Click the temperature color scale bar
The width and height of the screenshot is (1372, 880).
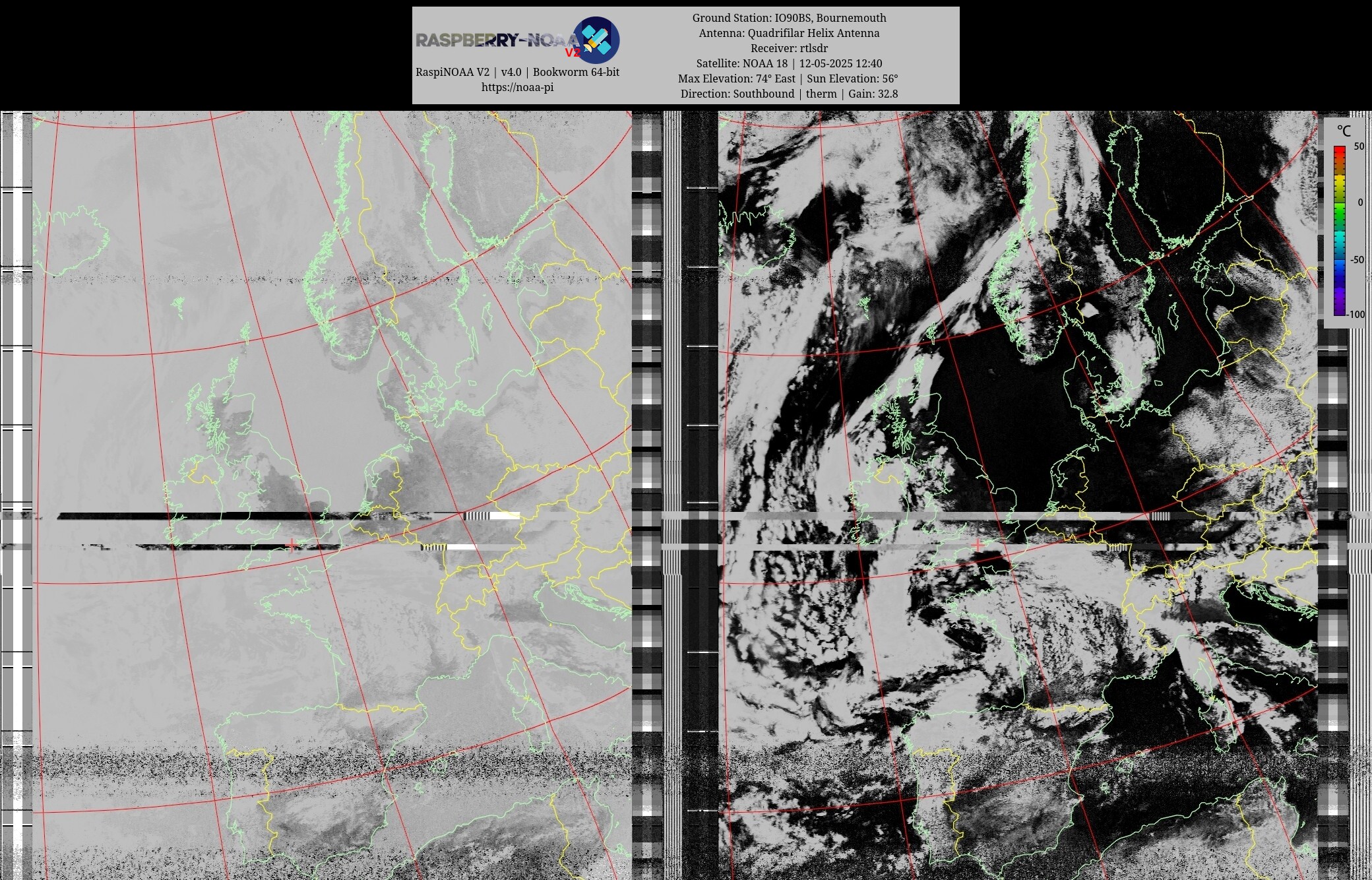tap(1340, 230)
